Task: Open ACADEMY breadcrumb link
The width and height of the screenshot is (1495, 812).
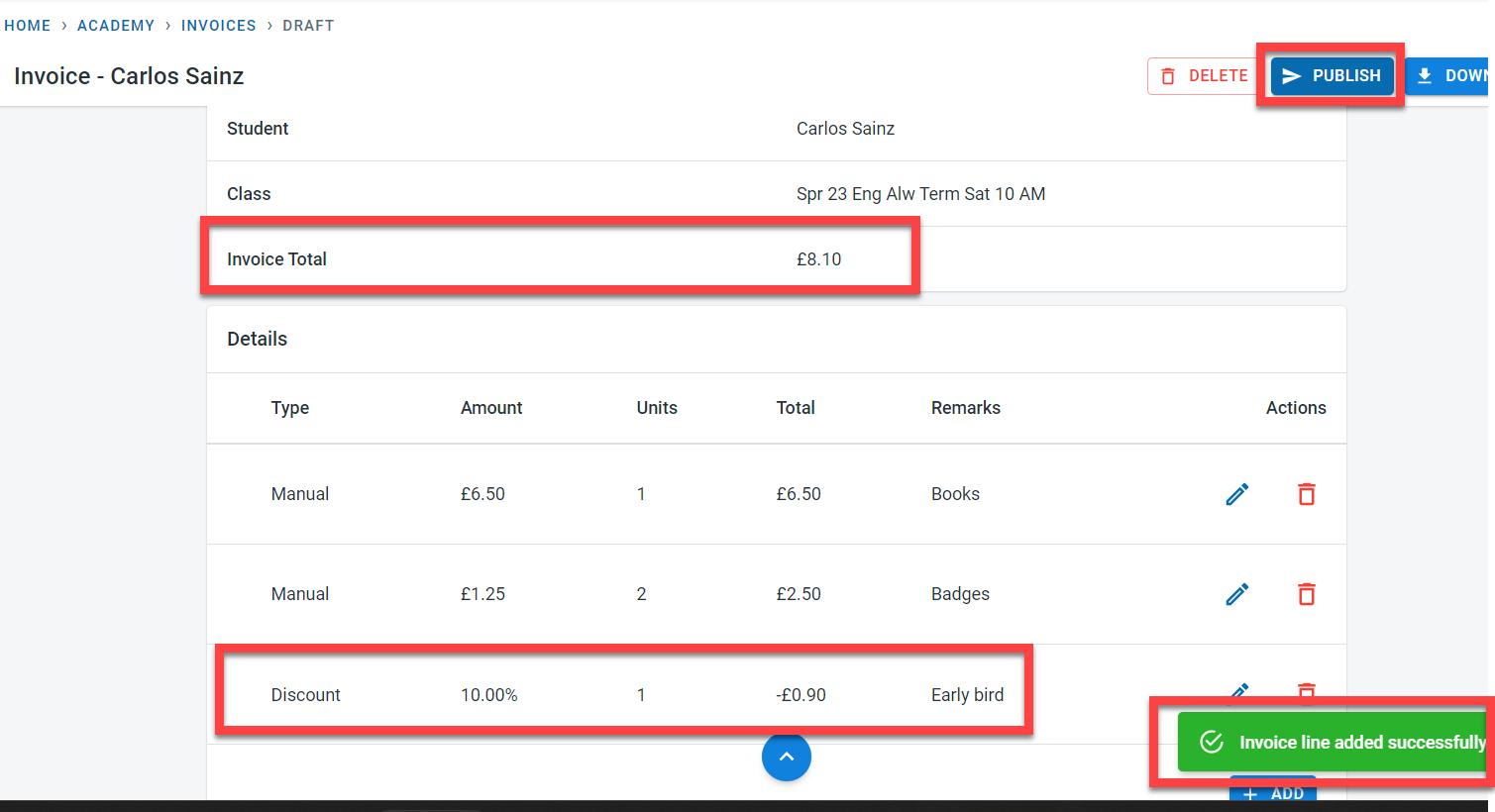Action: pyautogui.click(x=116, y=26)
